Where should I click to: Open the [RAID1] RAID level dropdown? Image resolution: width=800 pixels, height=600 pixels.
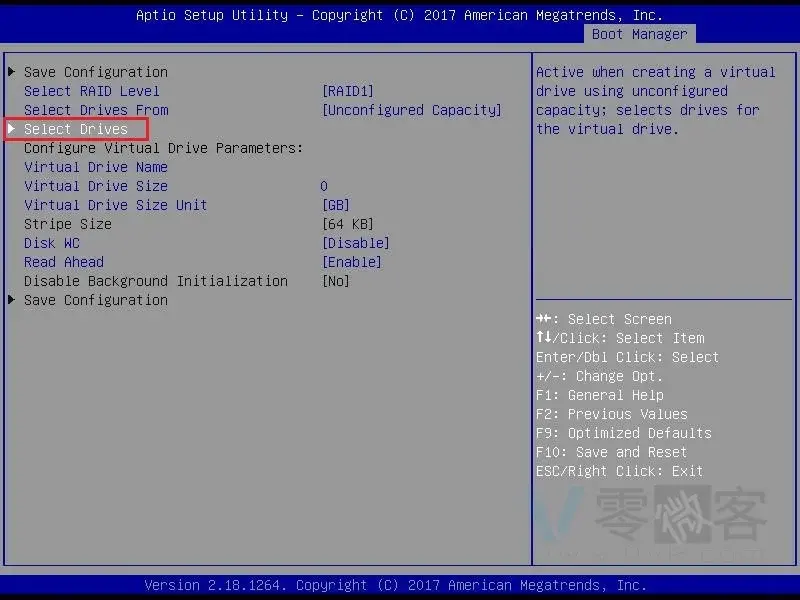[x=347, y=91]
